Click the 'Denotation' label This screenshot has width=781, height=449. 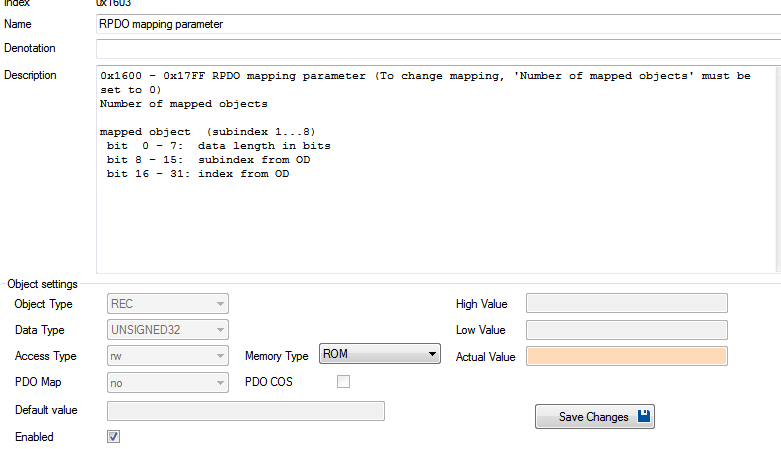[30, 48]
